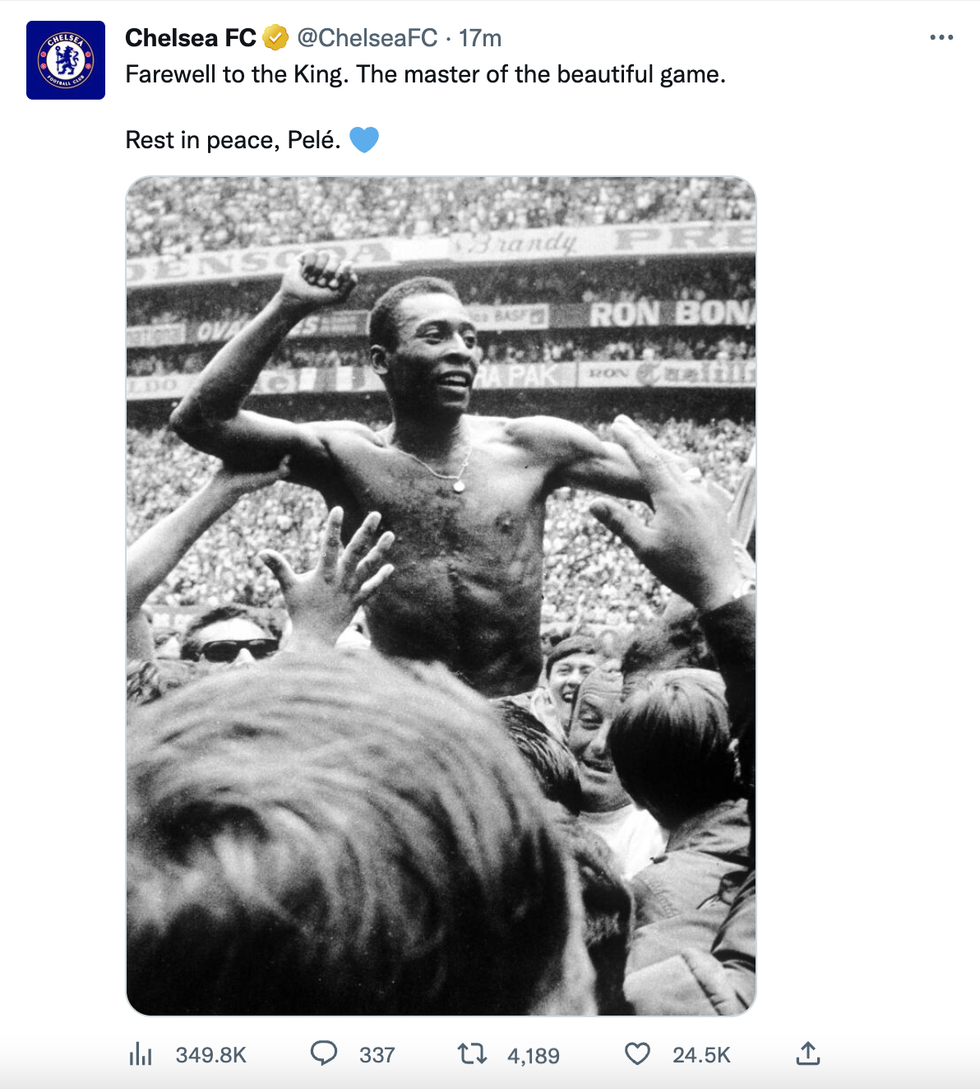Viewport: 980px width, 1089px height.
Task: Click the blue heart emoji
Action: (x=364, y=140)
